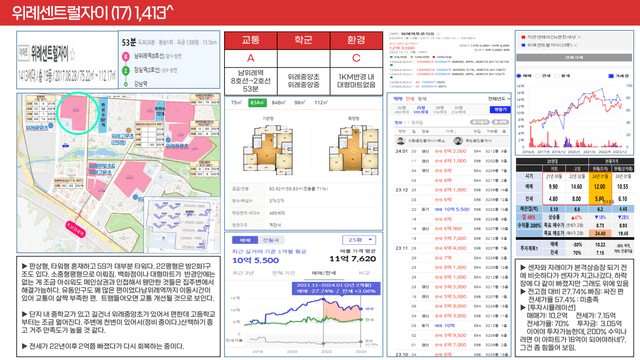The height and width of the screenshot is (360, 640).
Task: Select the 84B㎡ area tab
Action: (278, 102)
